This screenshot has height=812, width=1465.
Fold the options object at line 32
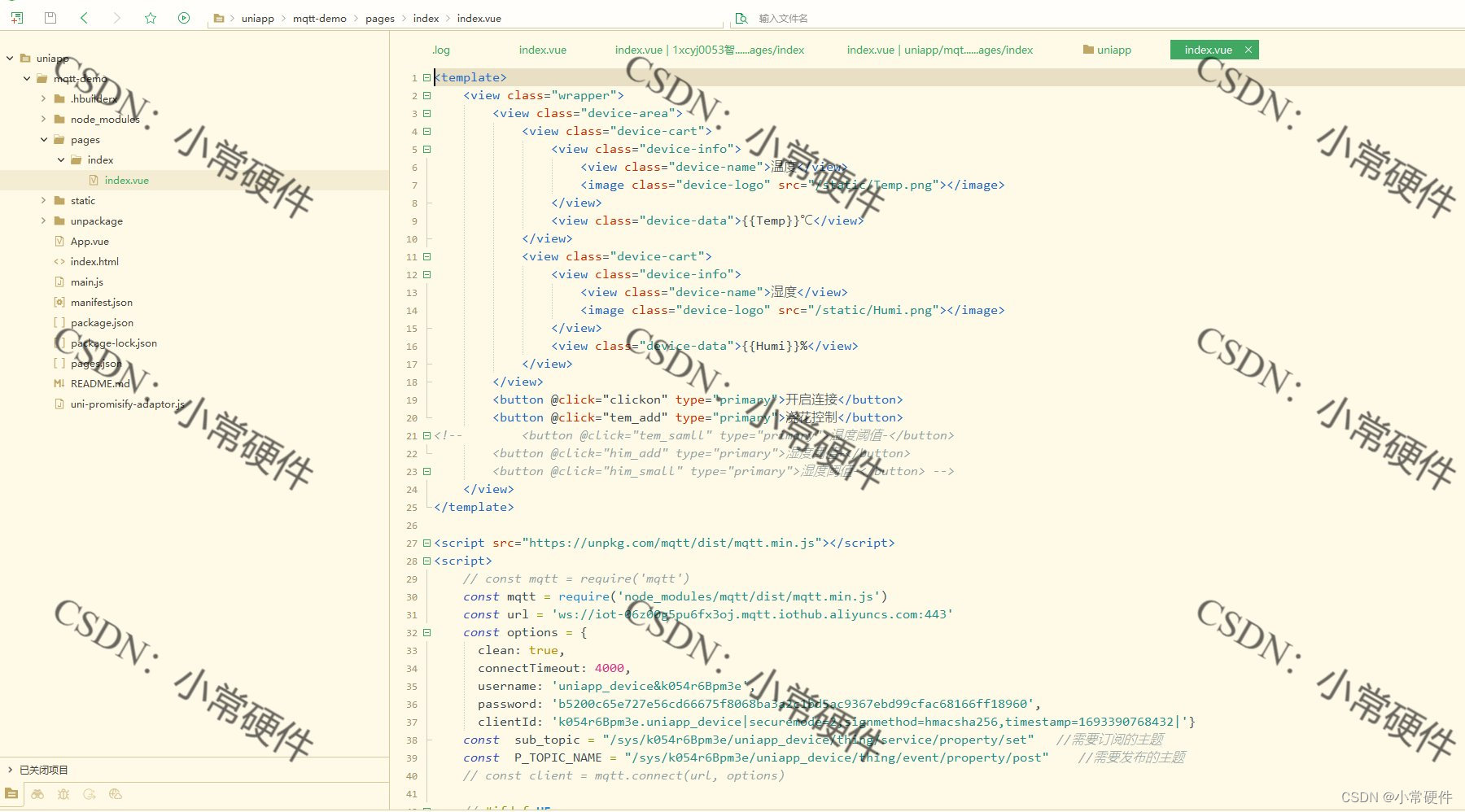(426, 632)
